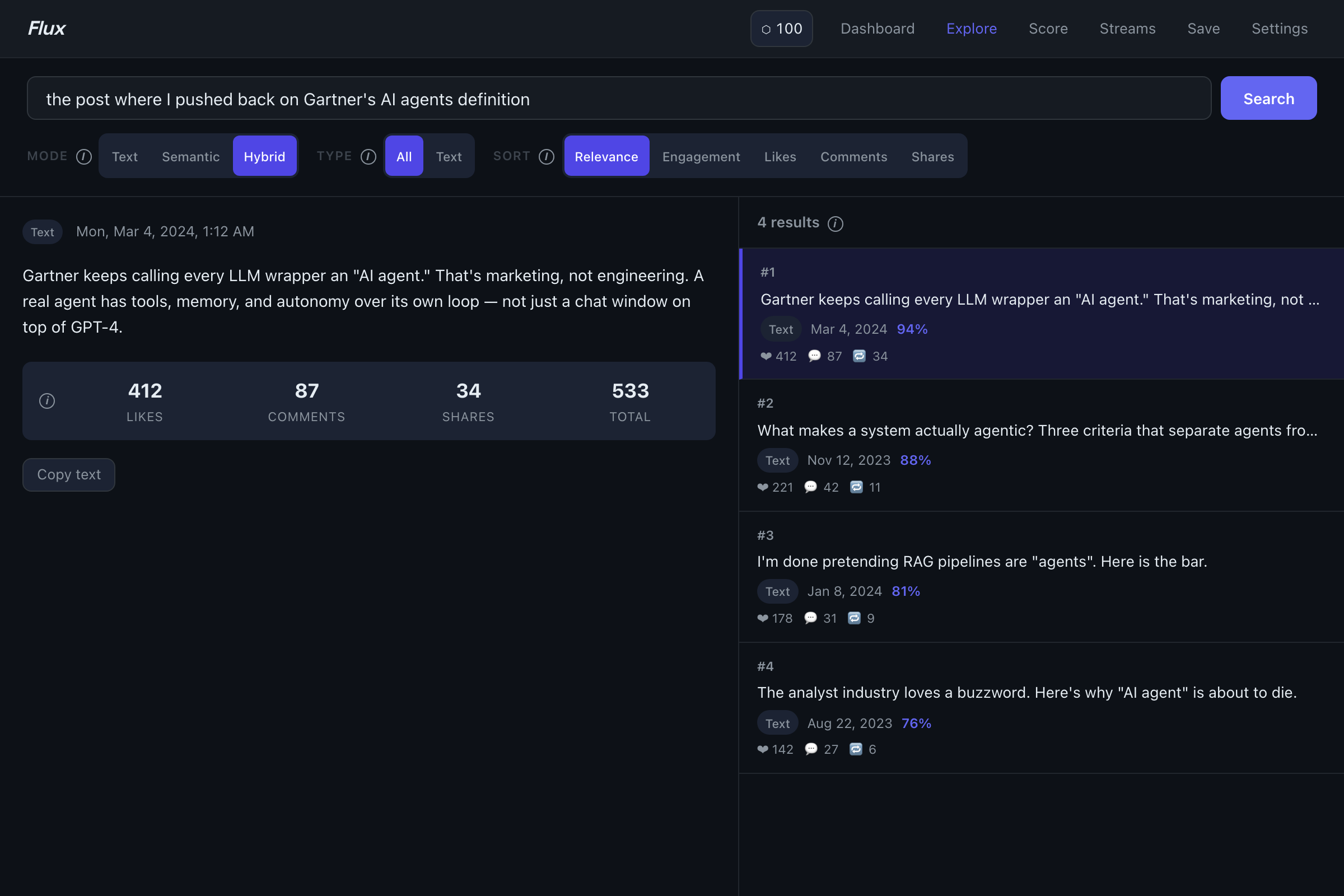Click the info icon next to 4 results
Screen dimensions: 1344x896
[836, 223]
